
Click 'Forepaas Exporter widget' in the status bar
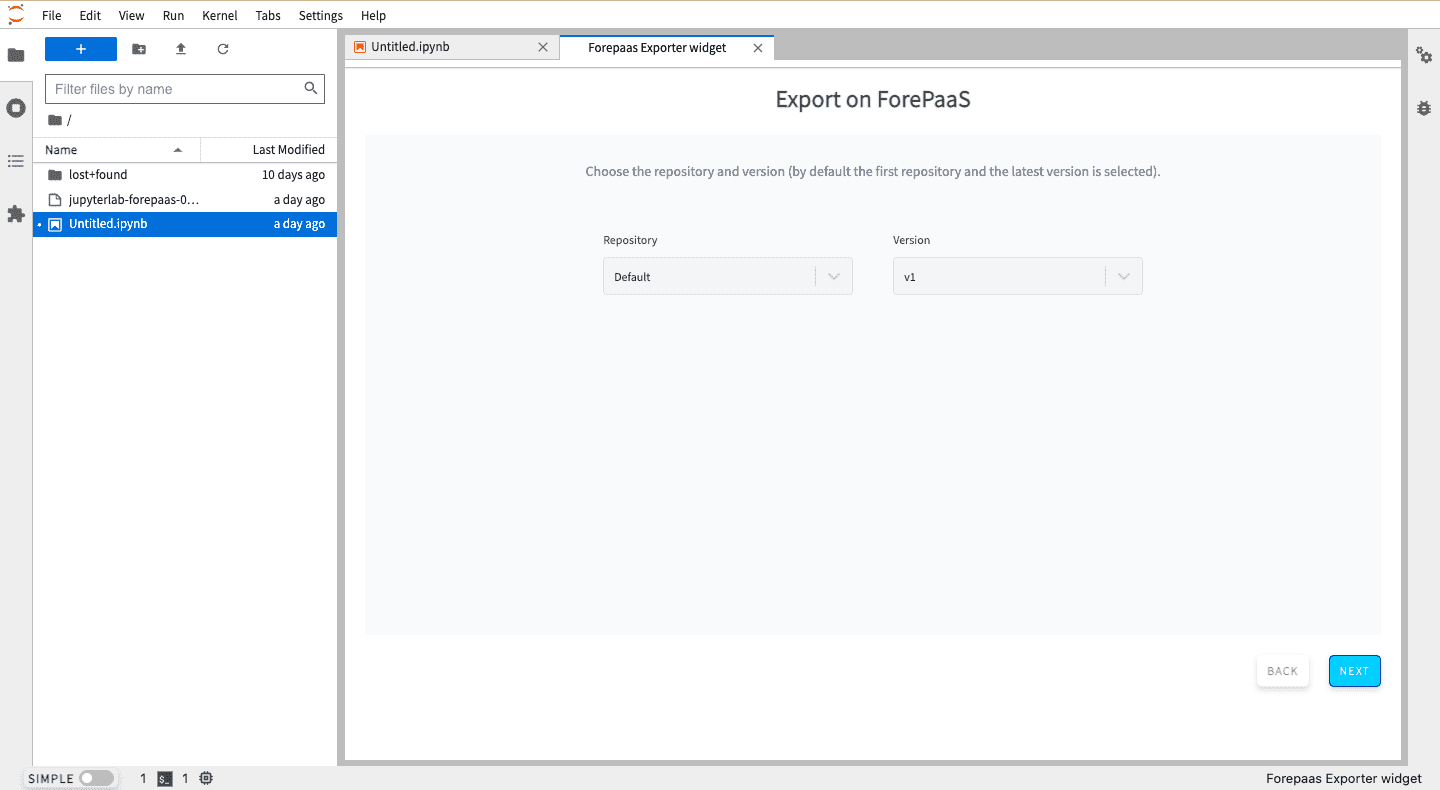coord(1344,778)
